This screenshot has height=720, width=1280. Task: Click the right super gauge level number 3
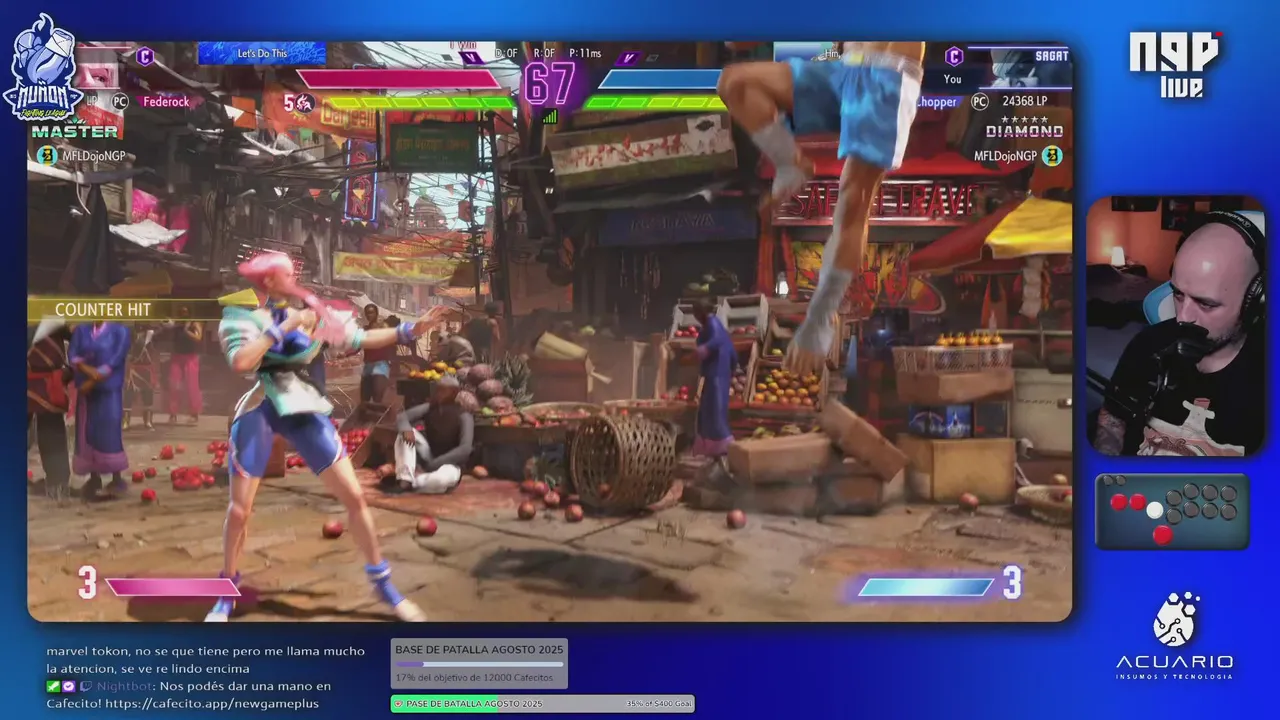coord(1012,582)
